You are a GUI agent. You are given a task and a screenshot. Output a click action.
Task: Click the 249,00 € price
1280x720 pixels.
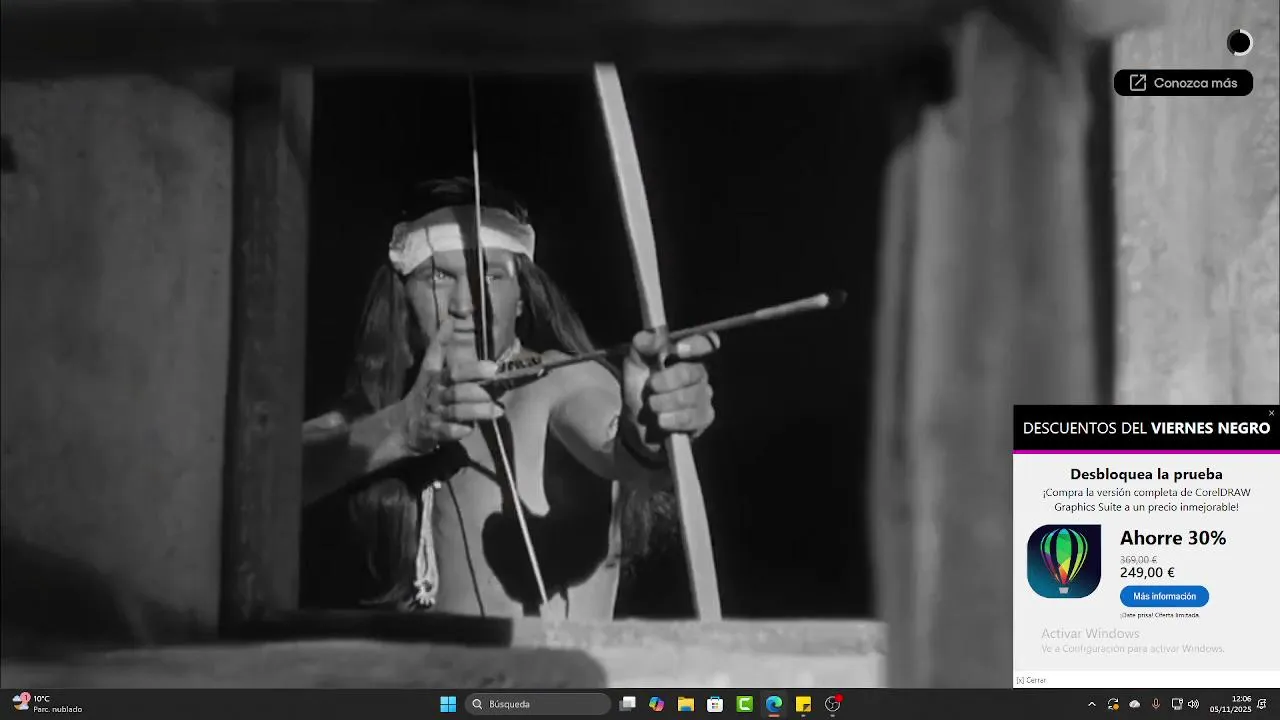coord(1147,573)
